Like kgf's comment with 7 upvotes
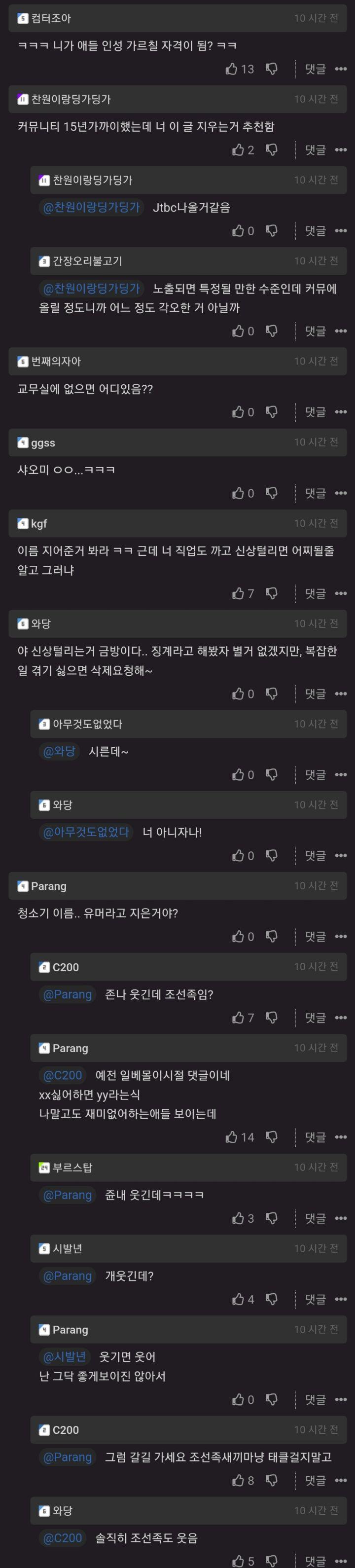Image resolution: width=355 pixels, height=1568 pixels. 238,593
